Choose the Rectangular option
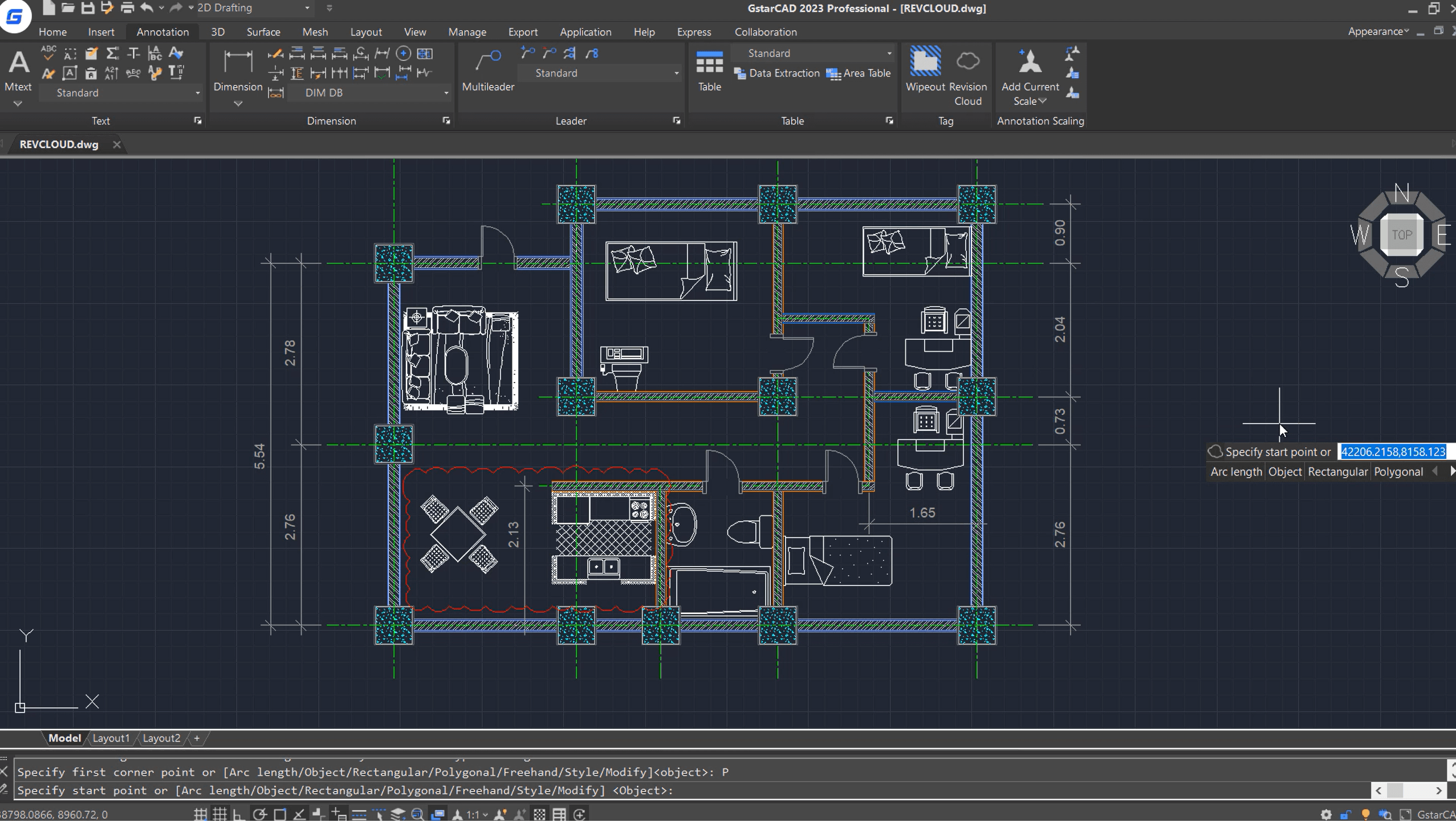The height and width of the screenshot is (822, 1456). (1337, 472)
